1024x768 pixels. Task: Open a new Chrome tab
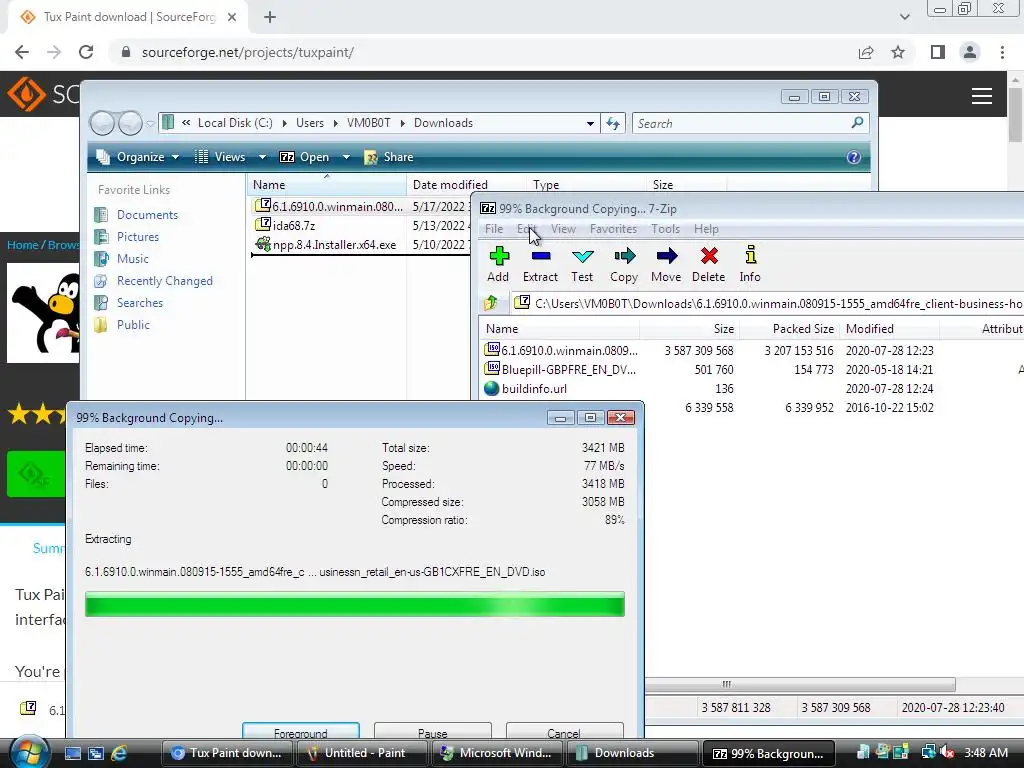pos(270,17)
